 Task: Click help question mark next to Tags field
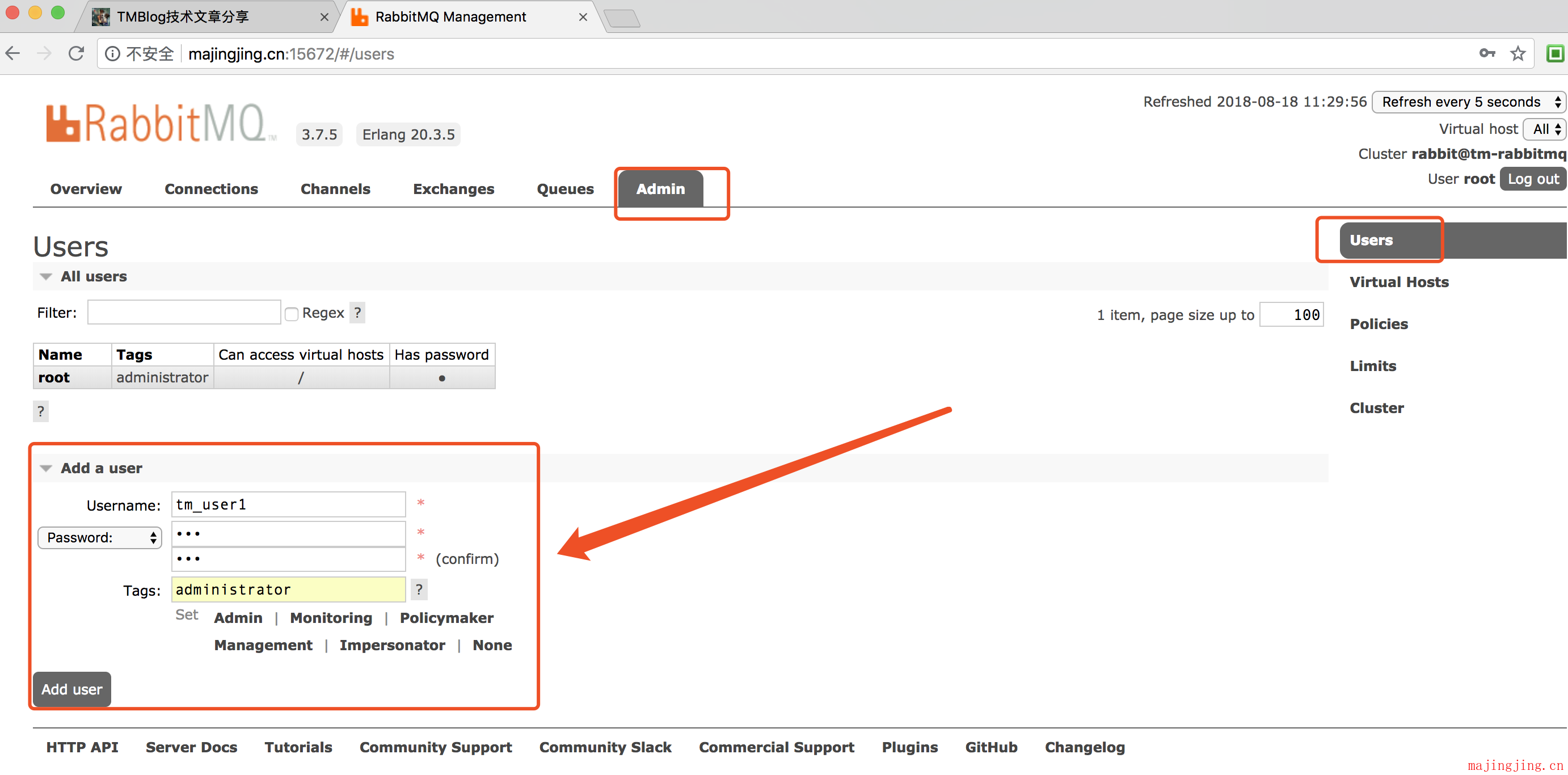(x=419, y=589)
